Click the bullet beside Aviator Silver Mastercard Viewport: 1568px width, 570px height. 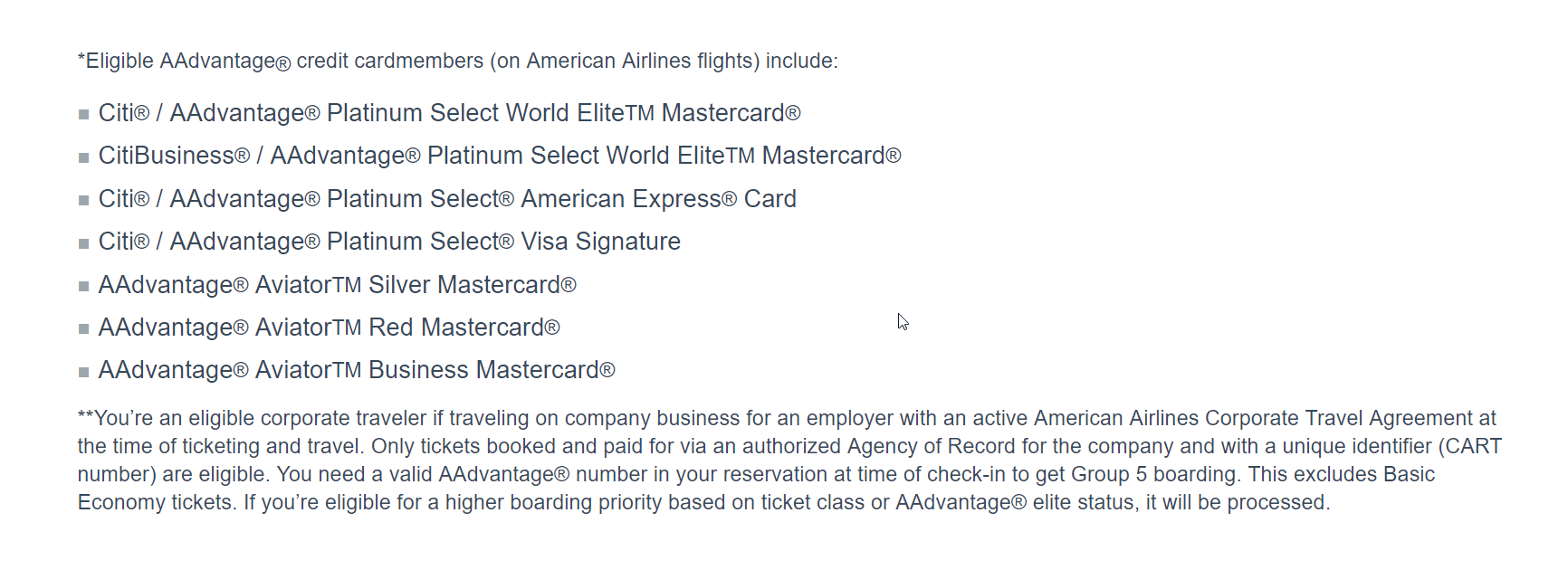point(83,287)
